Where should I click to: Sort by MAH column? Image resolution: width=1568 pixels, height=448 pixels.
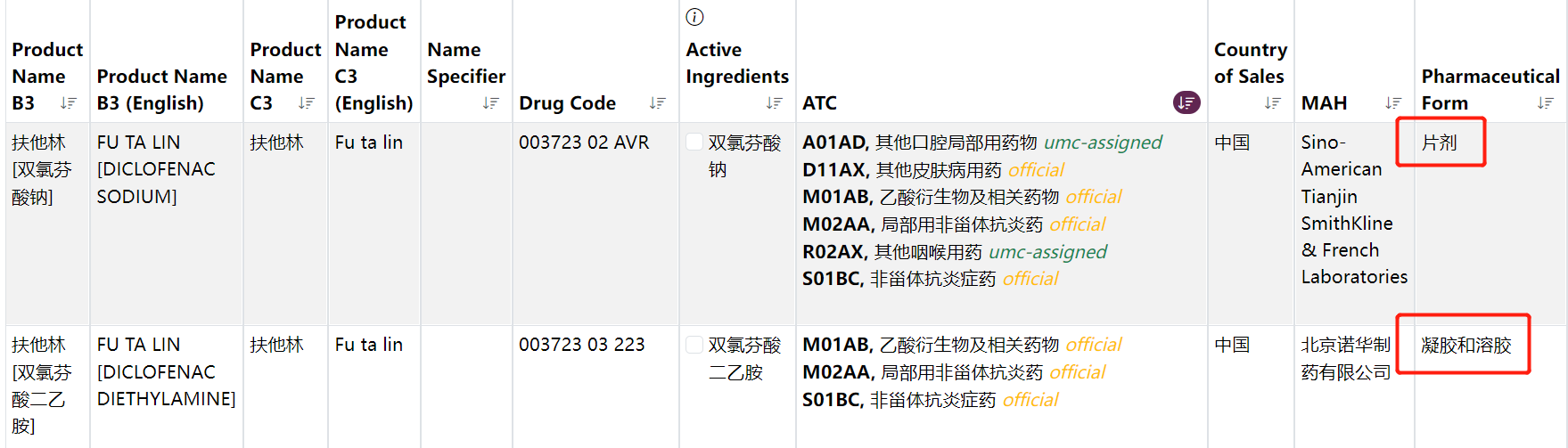pos(1393,103)
